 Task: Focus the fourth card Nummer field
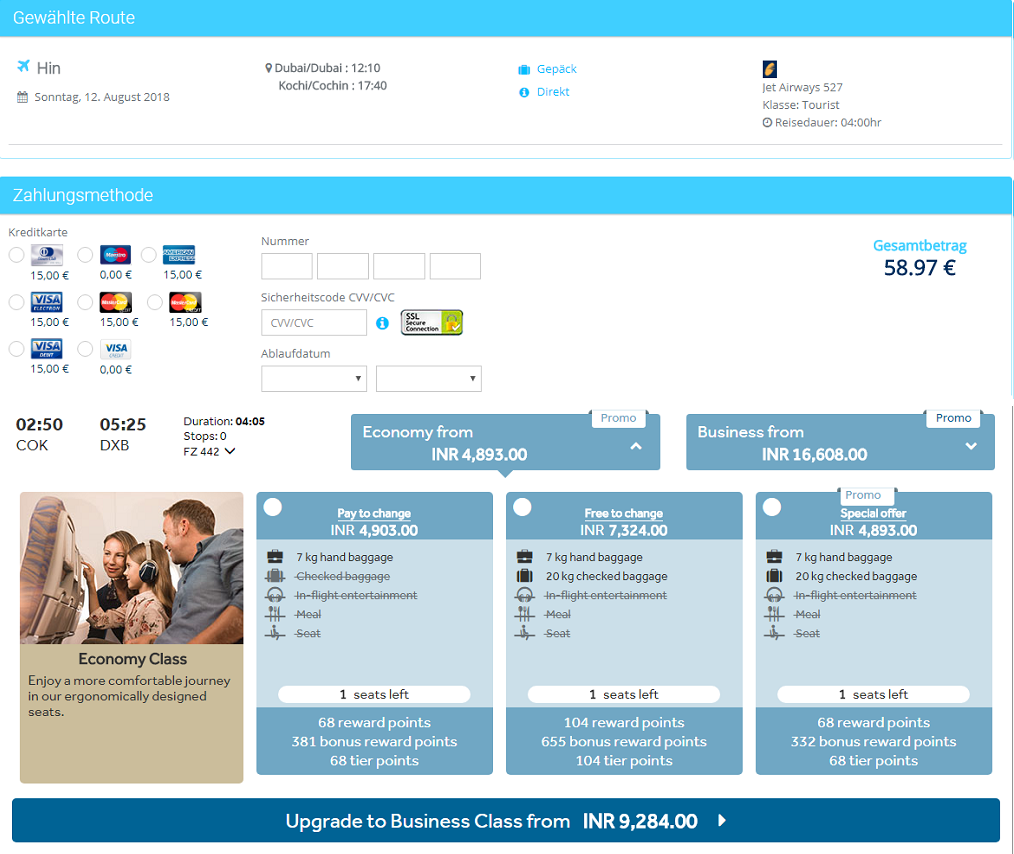(x=455, y=266)
